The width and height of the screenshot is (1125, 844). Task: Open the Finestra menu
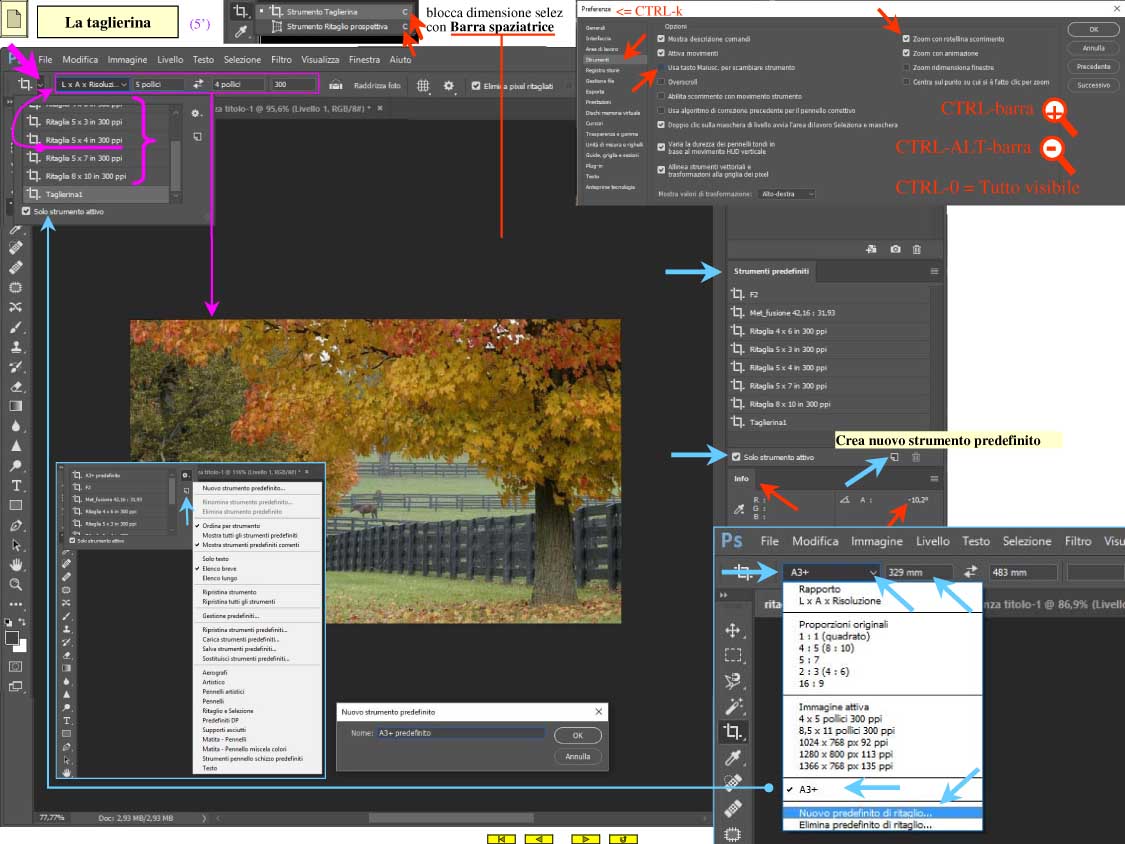[364, 60]
